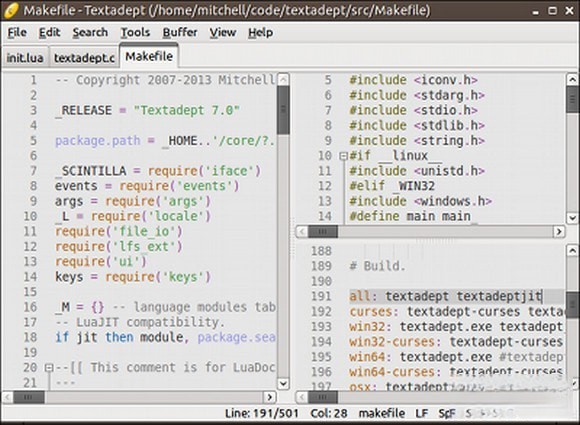Click the events = require('events') line
The width and height of the screenshot is (580, 425).
click(x=147, y=186)
